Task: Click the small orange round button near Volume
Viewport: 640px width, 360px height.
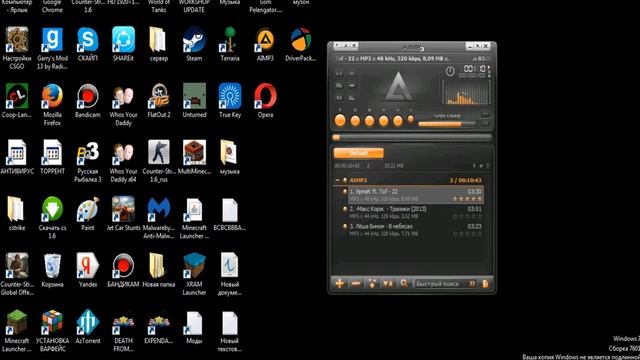Action: click(411, 119)
